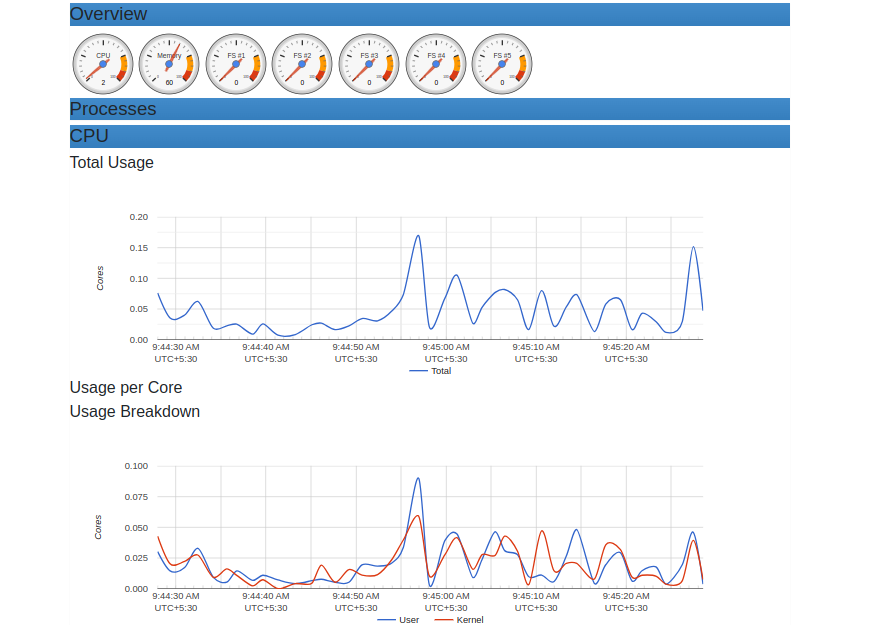Collapse the Overview section header
Image resolution: width=884 pixels, height=625 pixels.
point(108,14)
